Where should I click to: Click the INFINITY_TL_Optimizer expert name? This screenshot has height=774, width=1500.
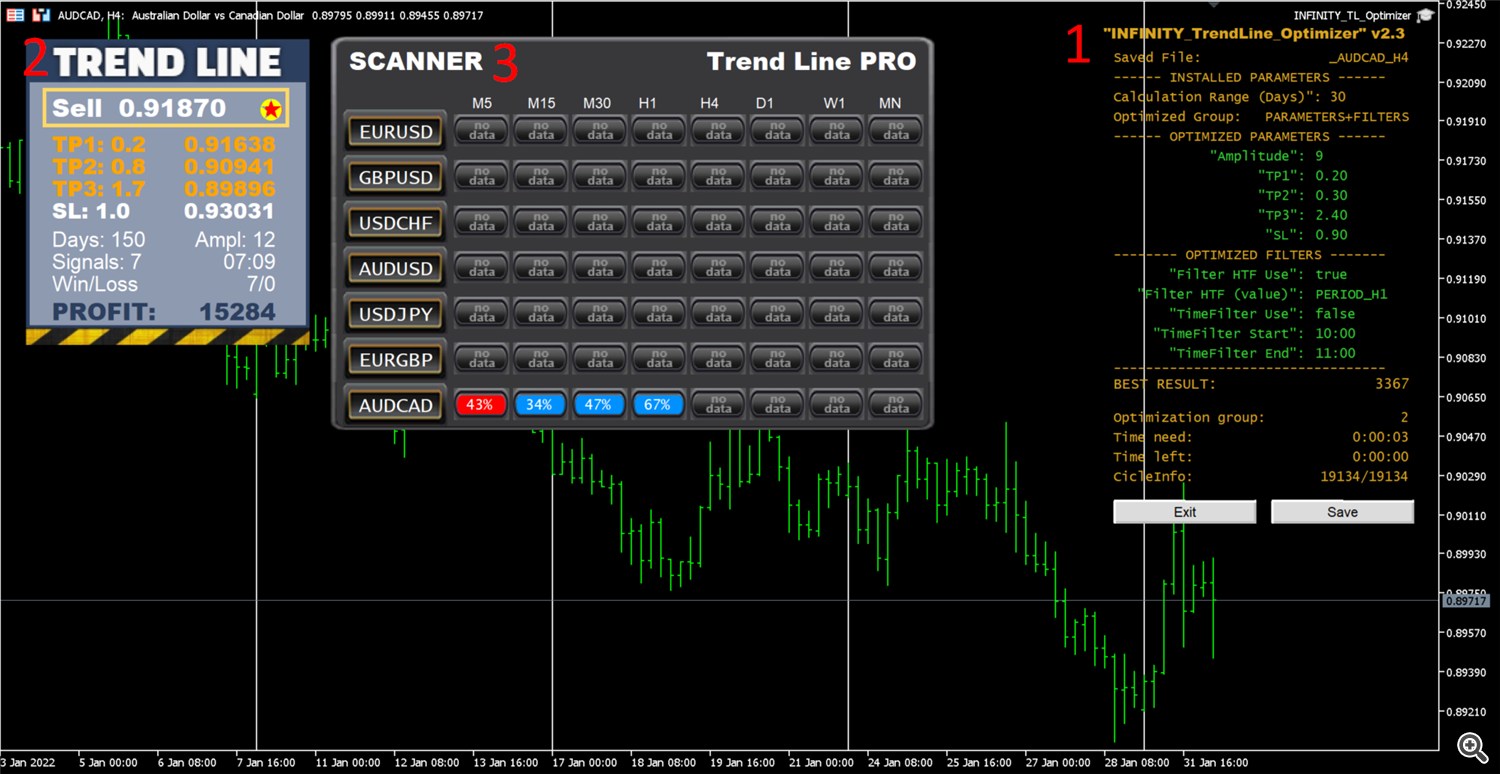pos(1352,16)
